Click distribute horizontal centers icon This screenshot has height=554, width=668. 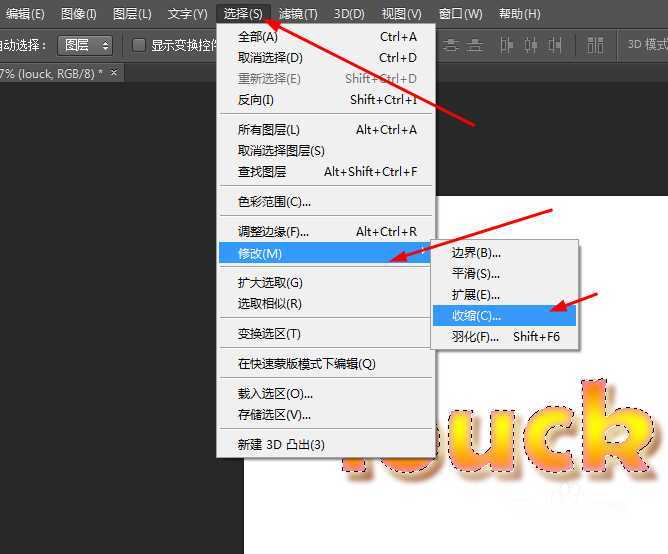pos(531,45)
